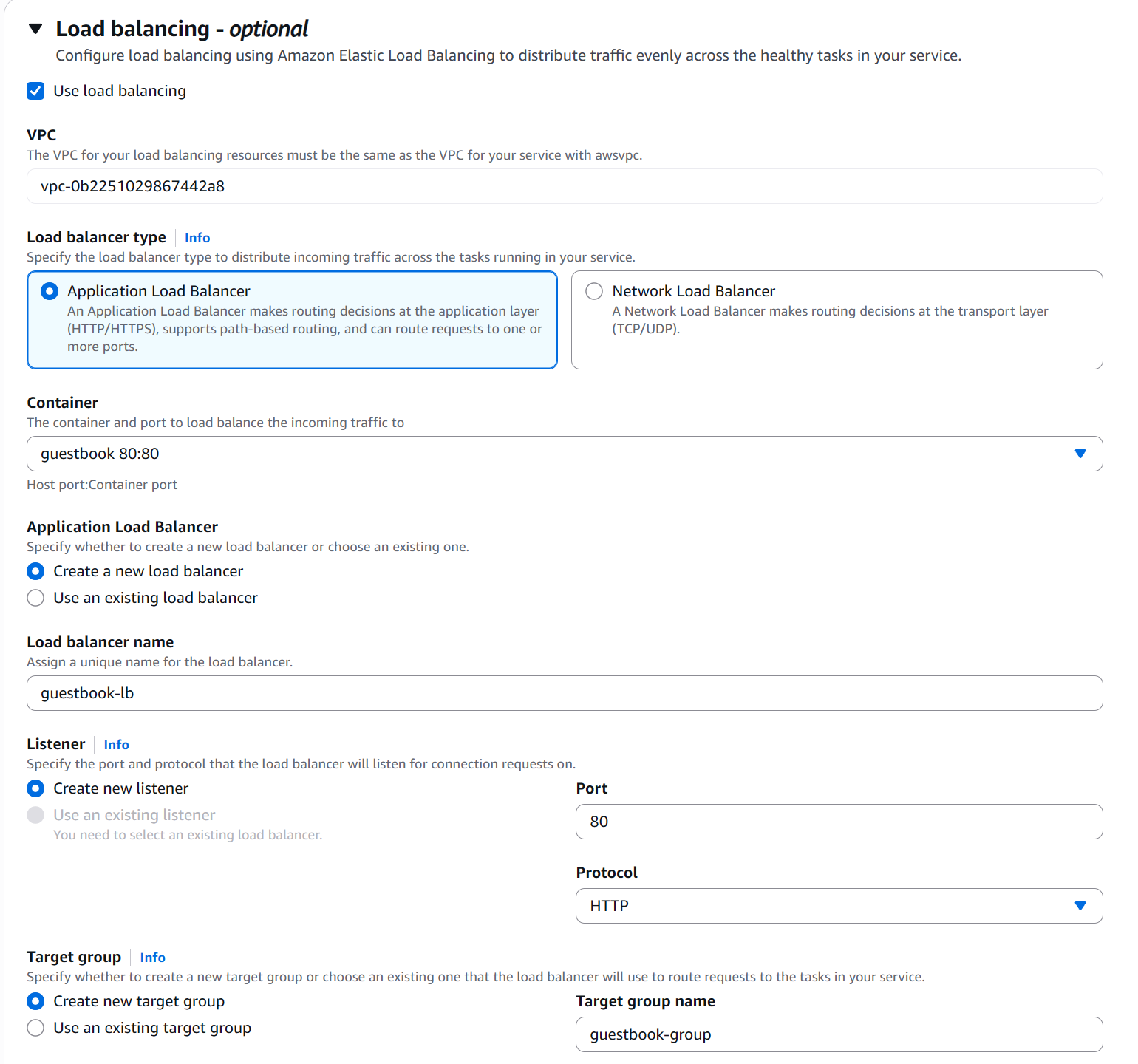The width and height of the screenshot is (1138, 1064).
Task: Select Create new target group
Action: pos(35,1001)
